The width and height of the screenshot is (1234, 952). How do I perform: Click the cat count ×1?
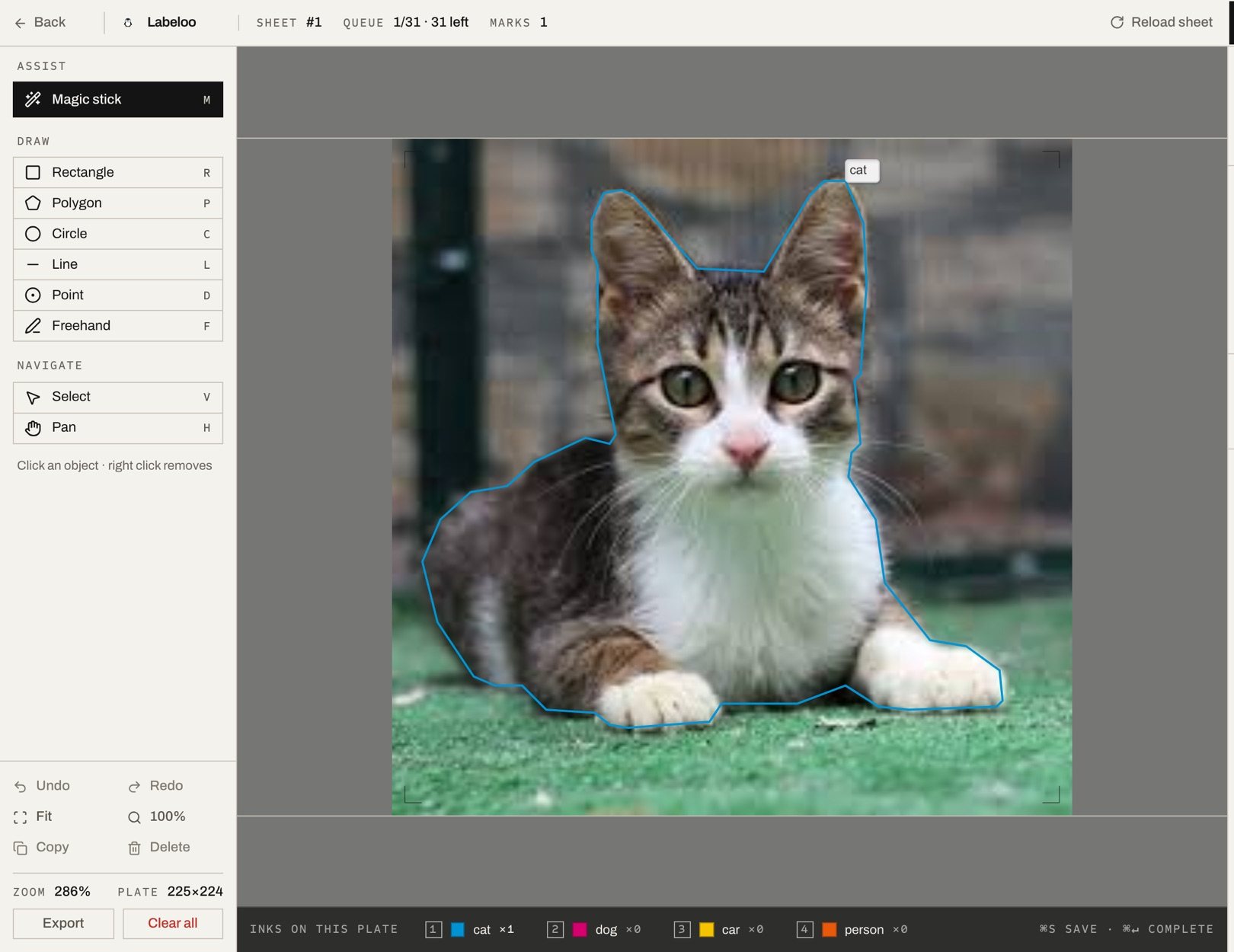(507, 929)
